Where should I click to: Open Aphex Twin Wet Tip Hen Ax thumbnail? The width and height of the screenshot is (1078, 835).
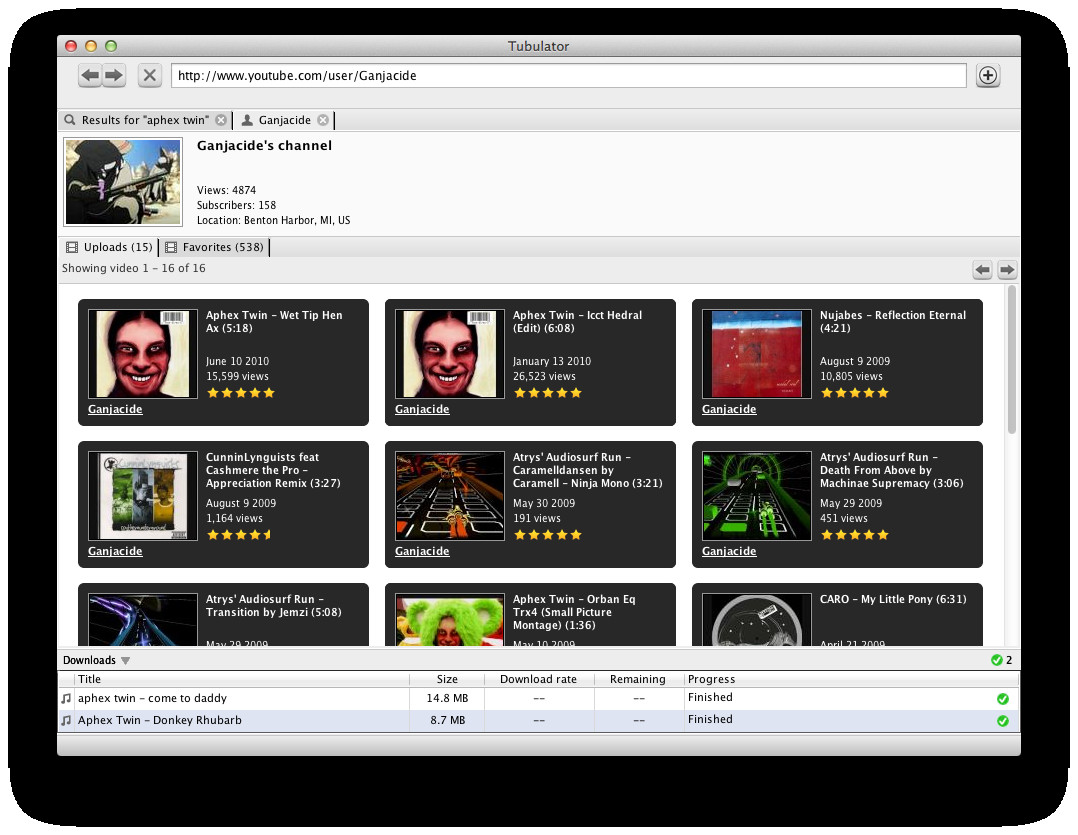(143, 354)
